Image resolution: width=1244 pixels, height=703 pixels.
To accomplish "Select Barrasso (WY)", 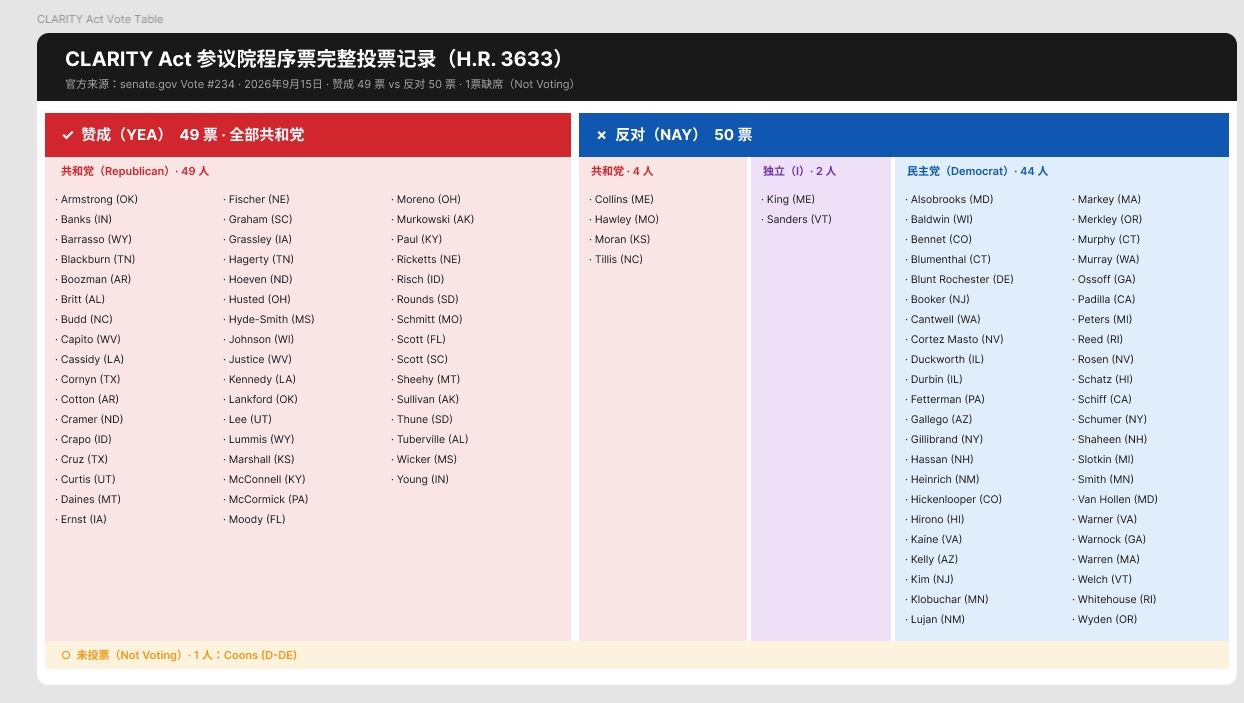I will [96, 239].
